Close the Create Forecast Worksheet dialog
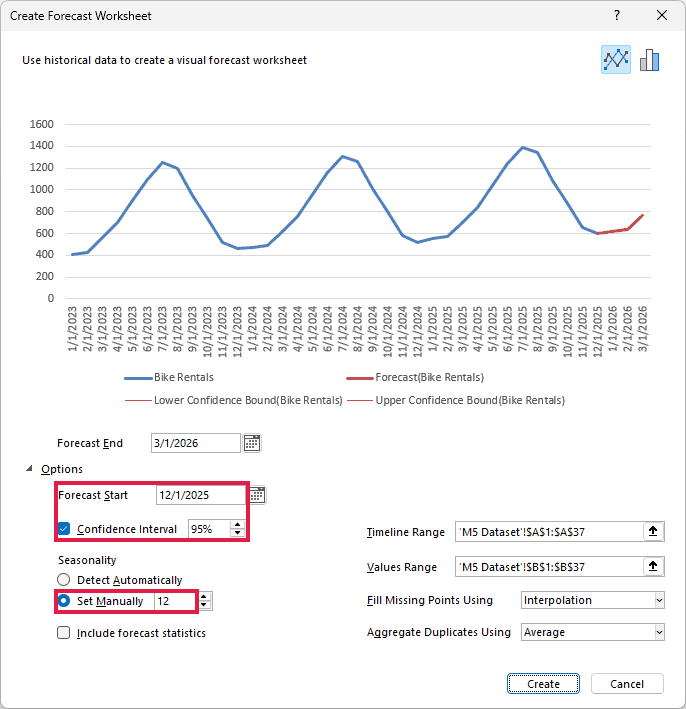Screen dimensions: 686x709 [662, 15]
